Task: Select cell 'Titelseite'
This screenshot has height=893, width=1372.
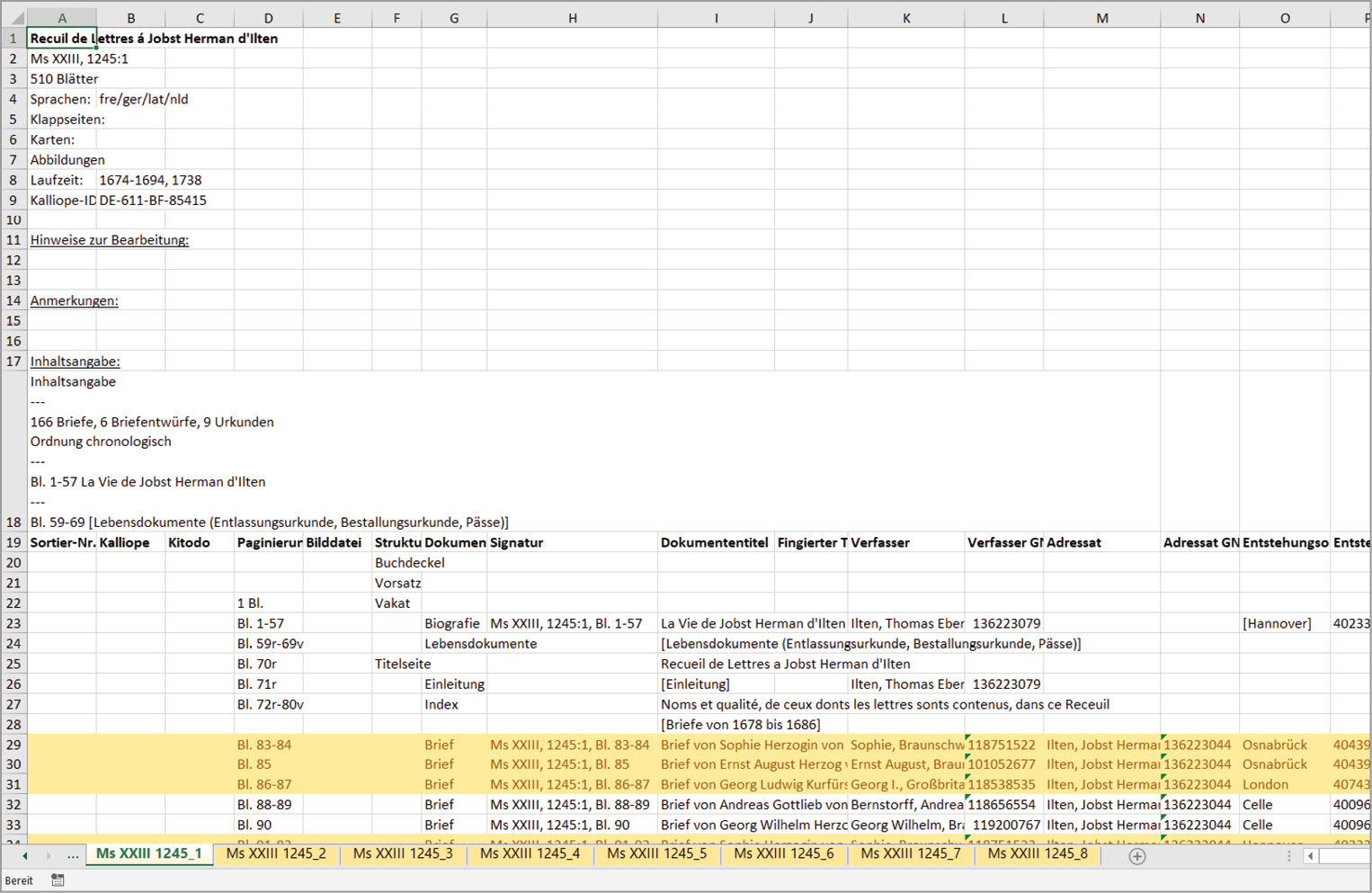Action: point(396,664)
